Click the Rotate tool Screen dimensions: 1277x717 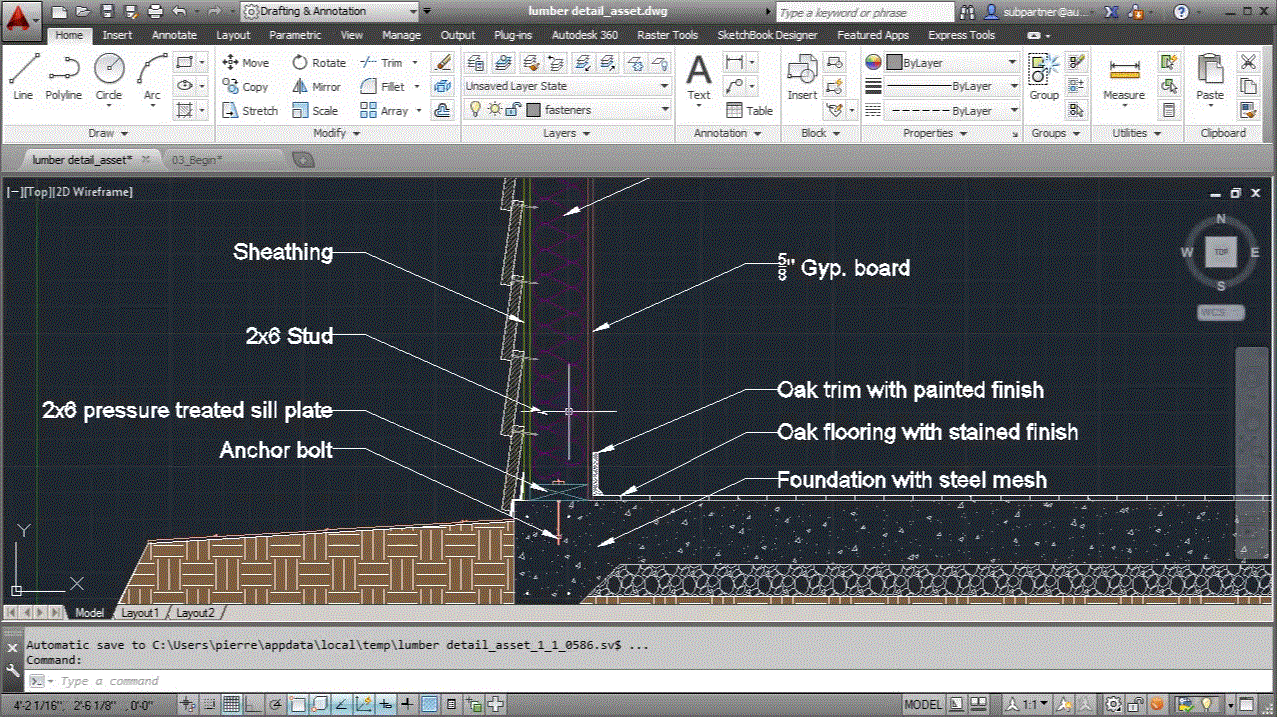click(319, 62)
